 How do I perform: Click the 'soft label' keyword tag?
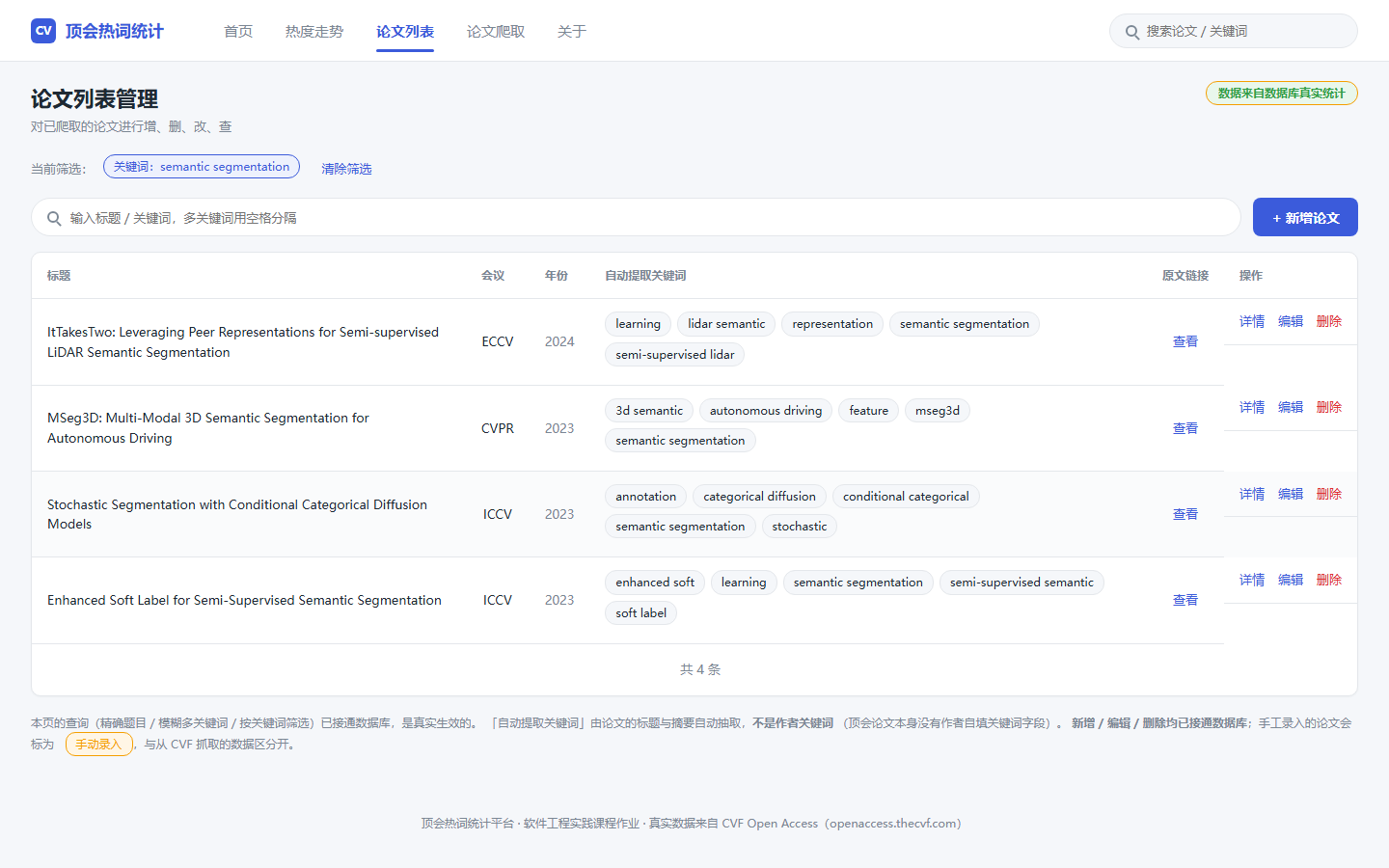pos(641,613)
